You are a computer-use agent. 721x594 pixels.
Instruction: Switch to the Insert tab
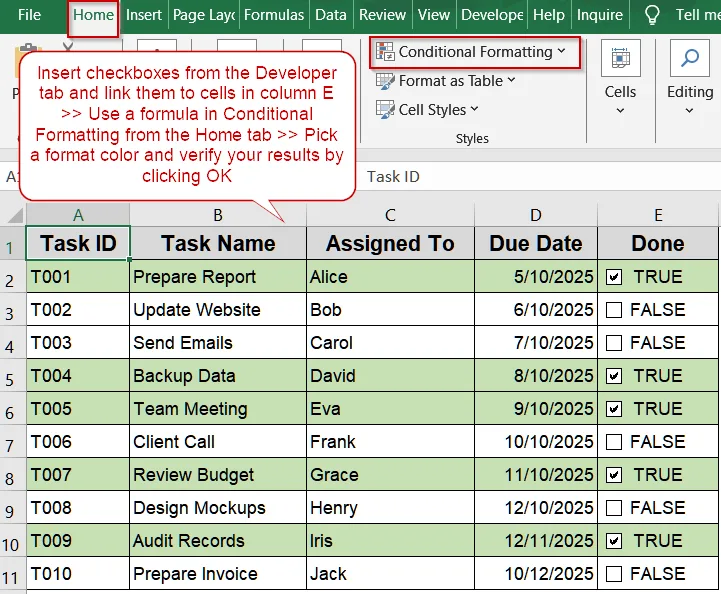144,15
